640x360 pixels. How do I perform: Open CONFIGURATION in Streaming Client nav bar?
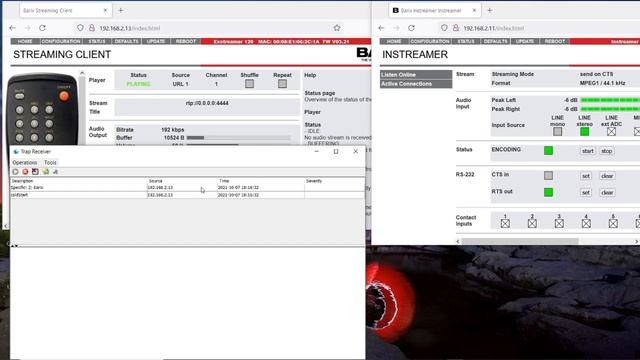[61, 41]
